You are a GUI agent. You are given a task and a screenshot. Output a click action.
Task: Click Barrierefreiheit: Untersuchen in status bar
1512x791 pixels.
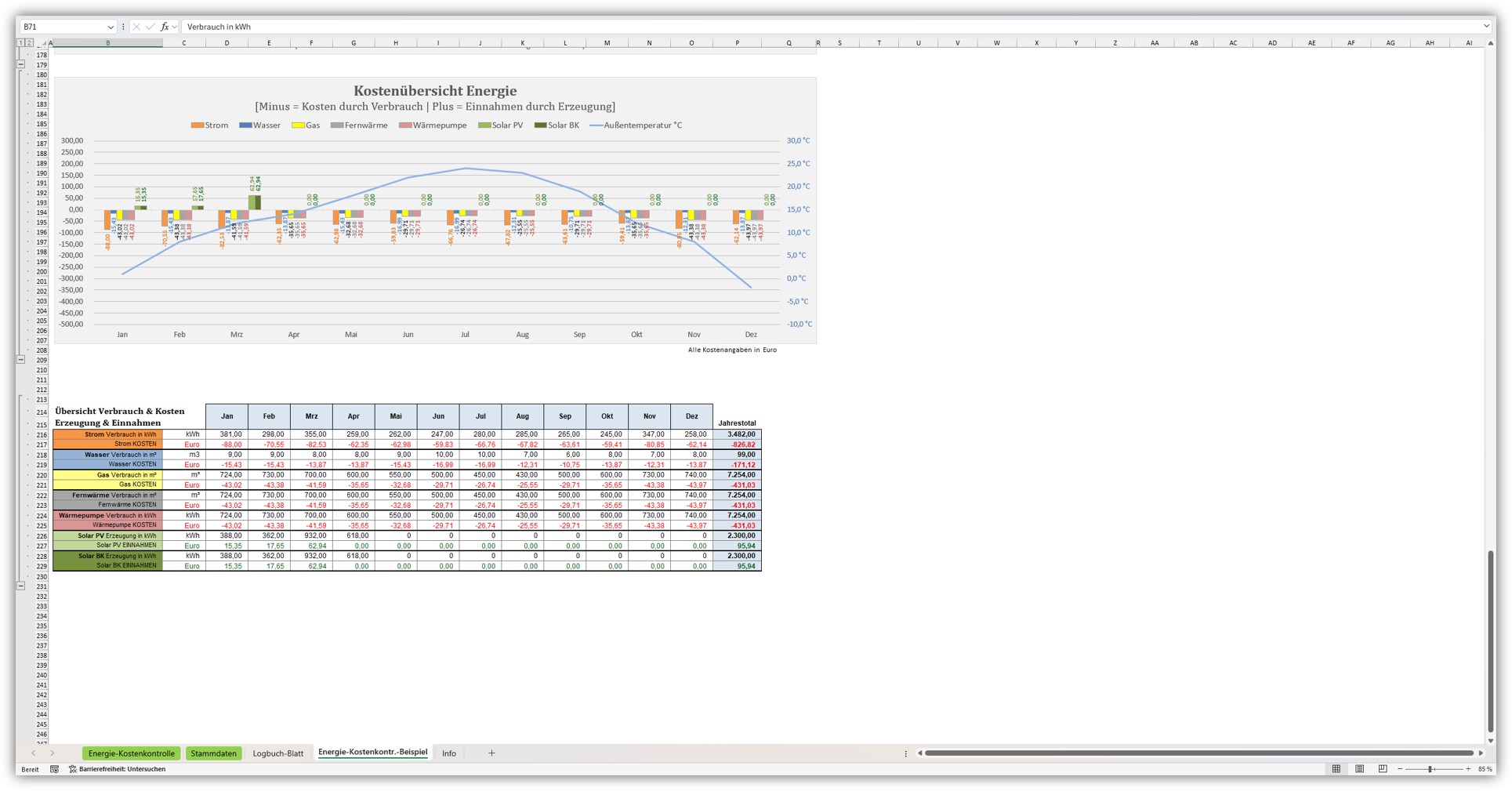pos(121,769)
